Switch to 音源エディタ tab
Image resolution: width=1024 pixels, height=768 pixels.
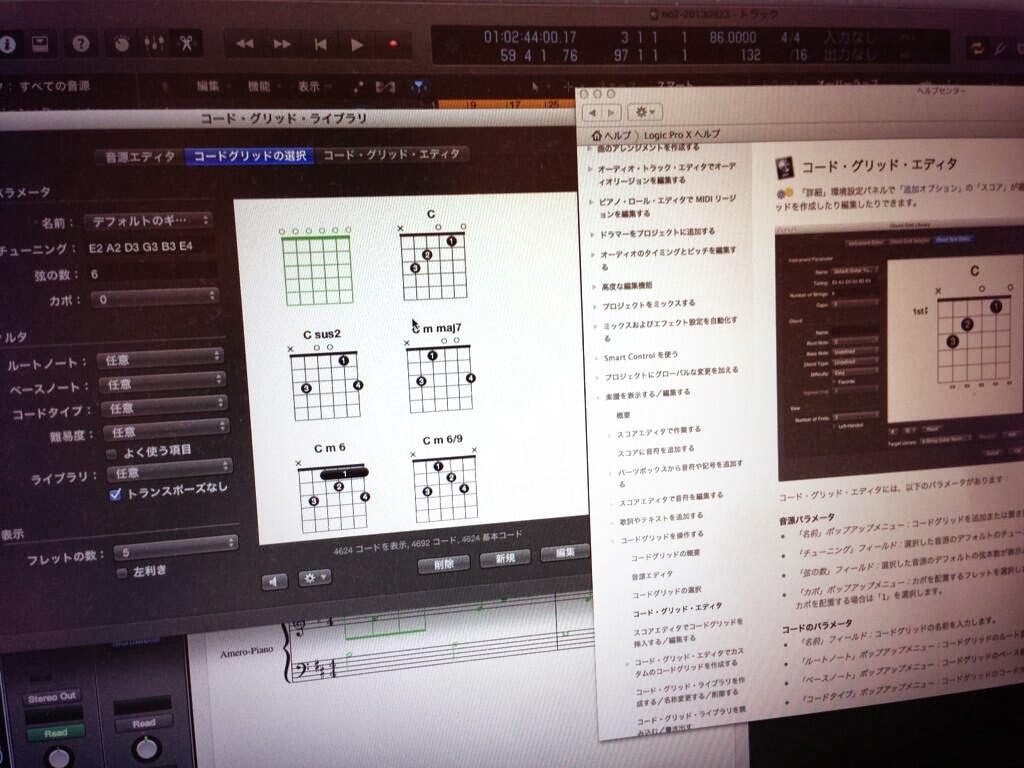140,157
